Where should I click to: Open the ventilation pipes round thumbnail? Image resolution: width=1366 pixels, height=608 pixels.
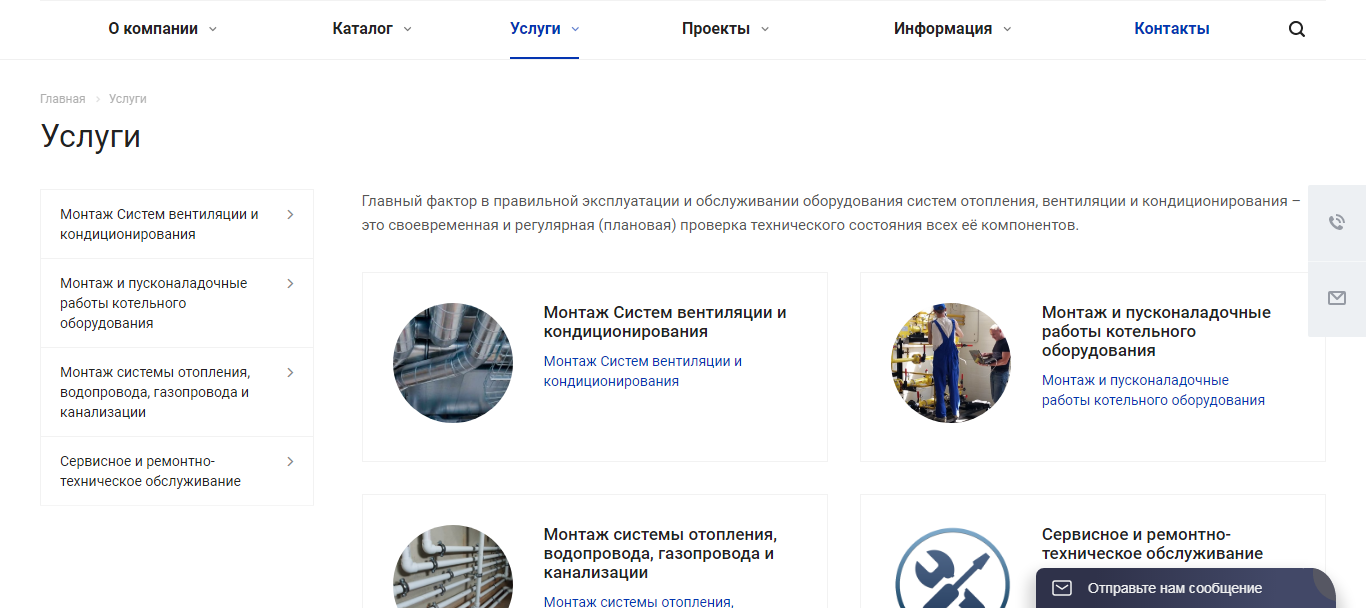(x=453, y=363)
